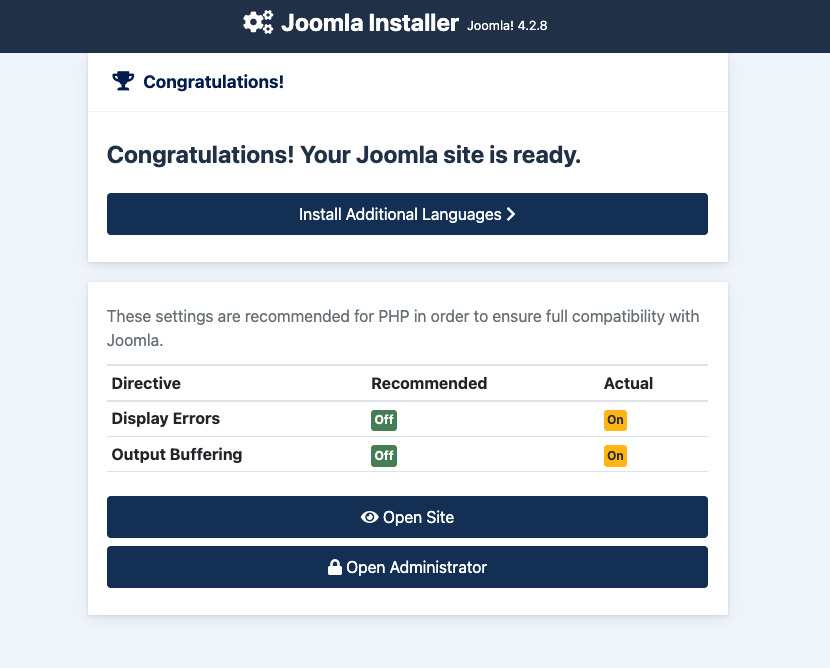Click the gears icon beside Joomla Installer
The image size is (830, 668).
pyautogui.click(x=258, y=22)
